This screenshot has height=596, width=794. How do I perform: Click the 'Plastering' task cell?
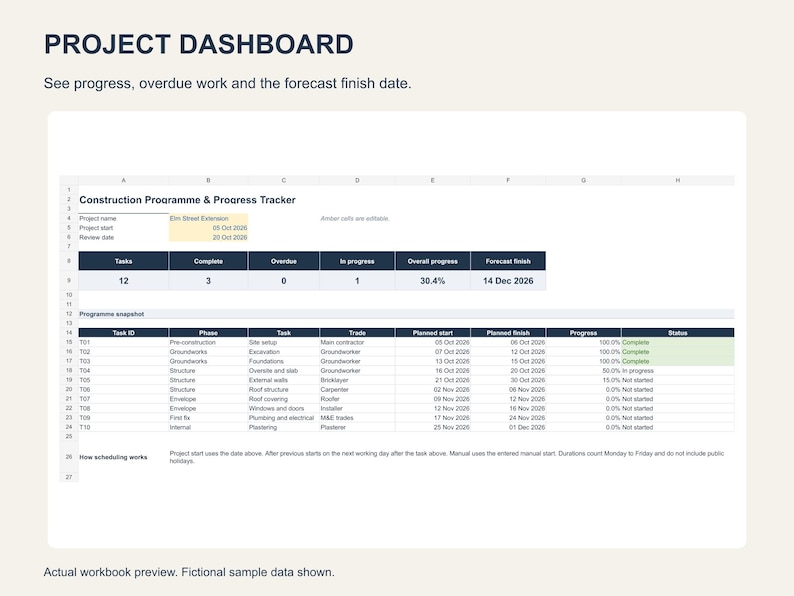pyautogui.click(x=284, y=427)
